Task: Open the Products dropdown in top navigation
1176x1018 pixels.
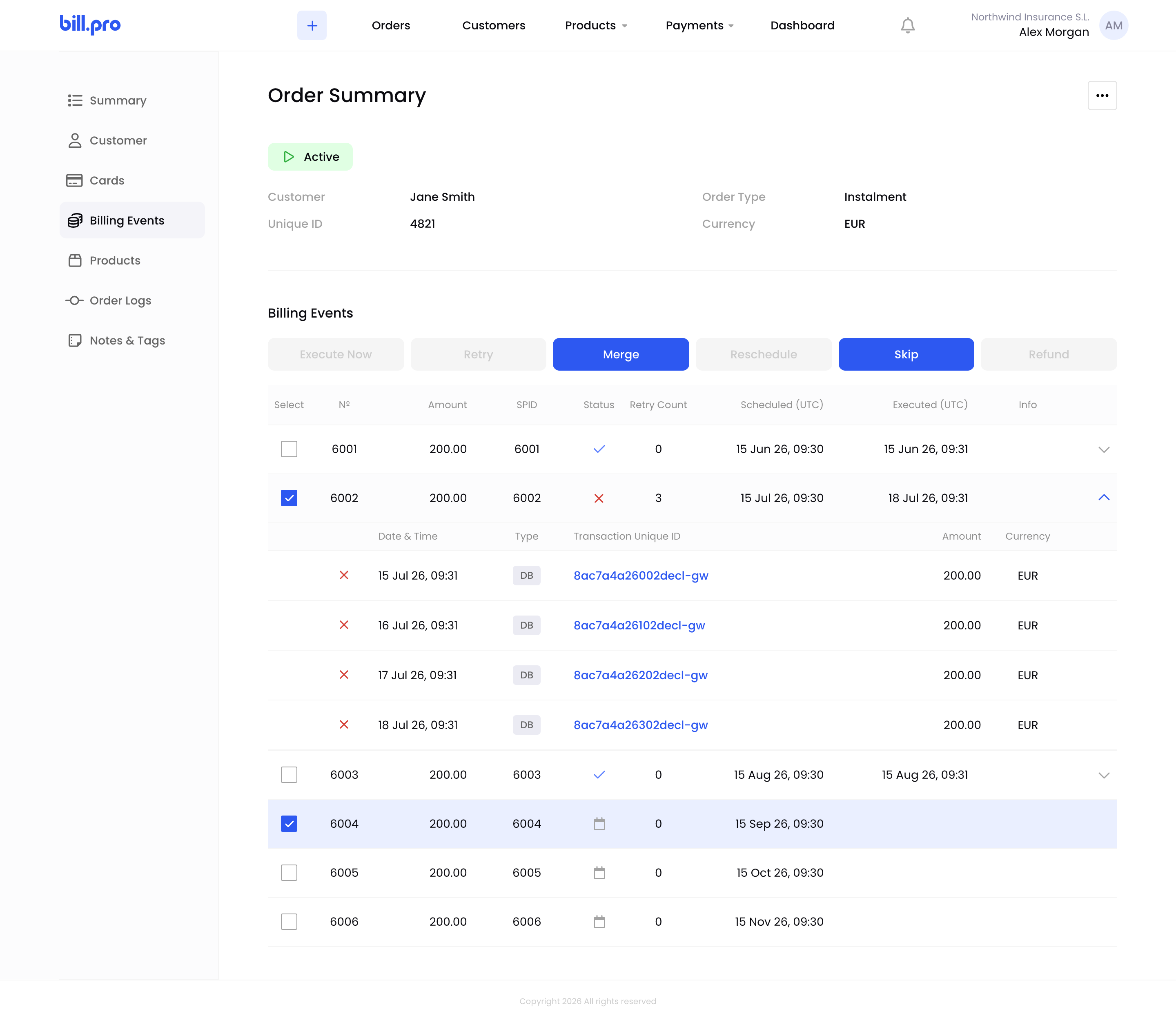Action: pyautogui.click(x=596, y=26)
